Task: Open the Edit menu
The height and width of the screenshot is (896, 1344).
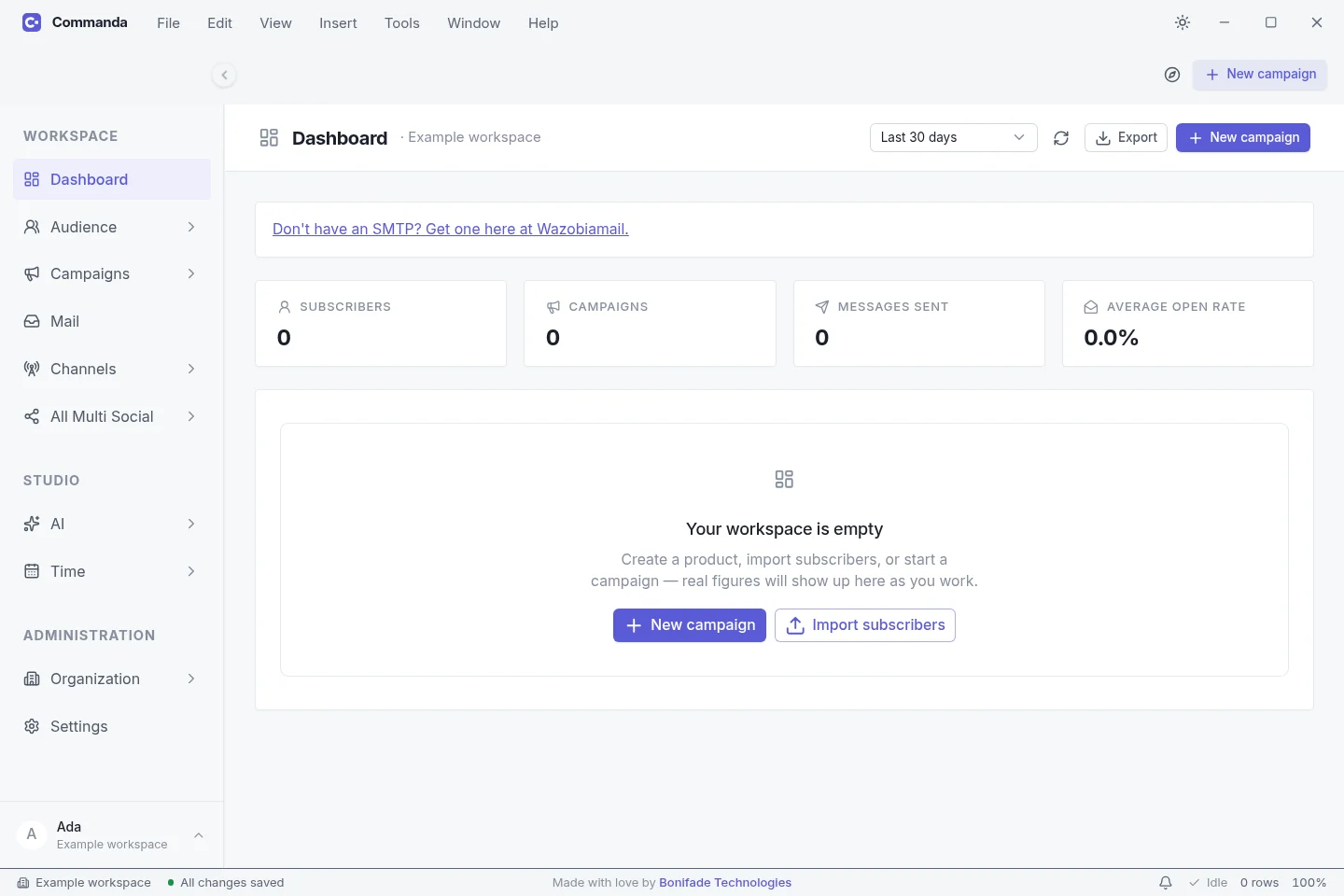Action: 220,23
